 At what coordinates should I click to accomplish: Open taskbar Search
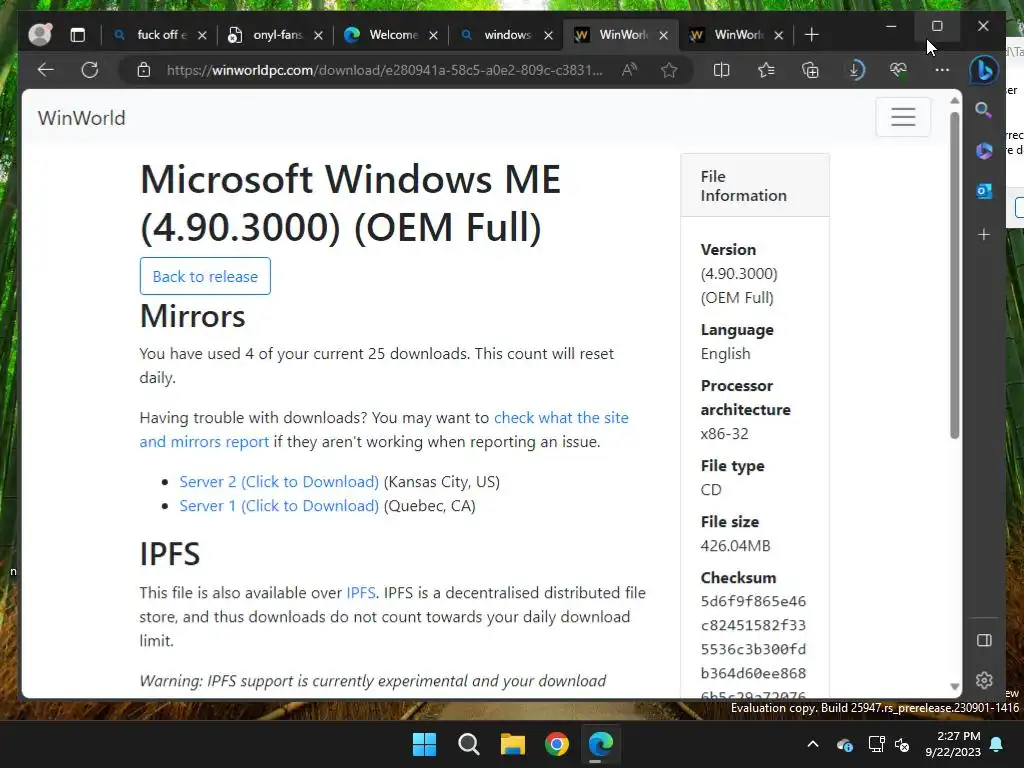point(468,744)
